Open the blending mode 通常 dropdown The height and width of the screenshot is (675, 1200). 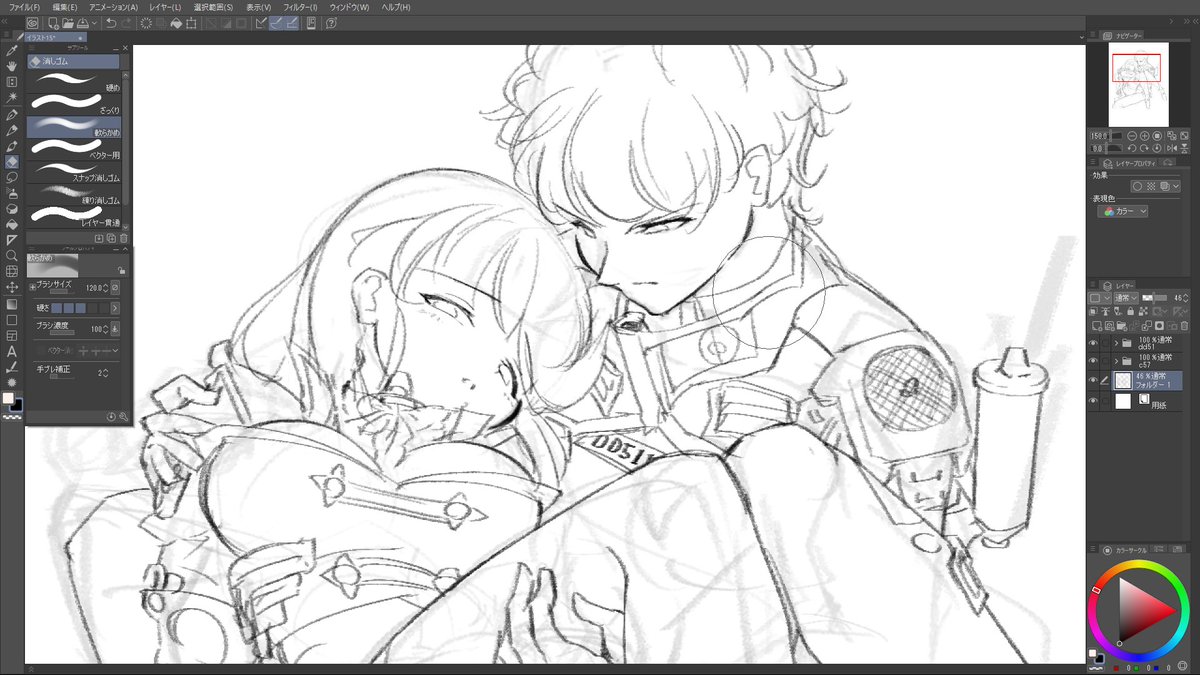(x=1126, y=298)
